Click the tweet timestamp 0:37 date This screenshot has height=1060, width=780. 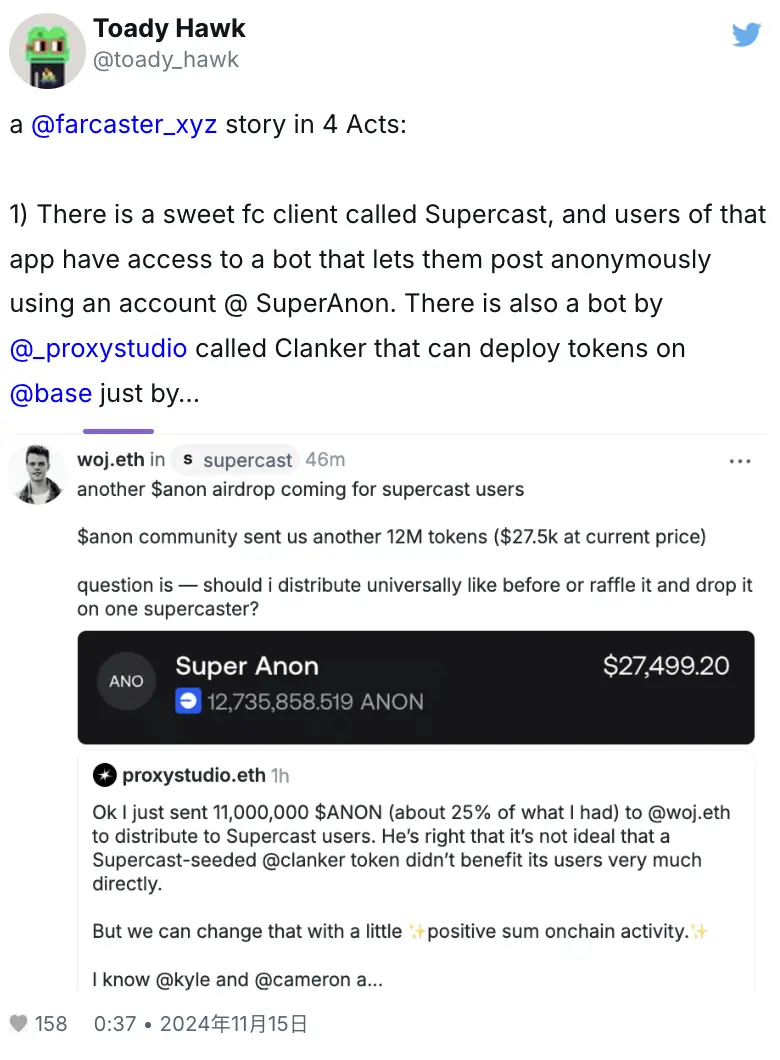200,1024
